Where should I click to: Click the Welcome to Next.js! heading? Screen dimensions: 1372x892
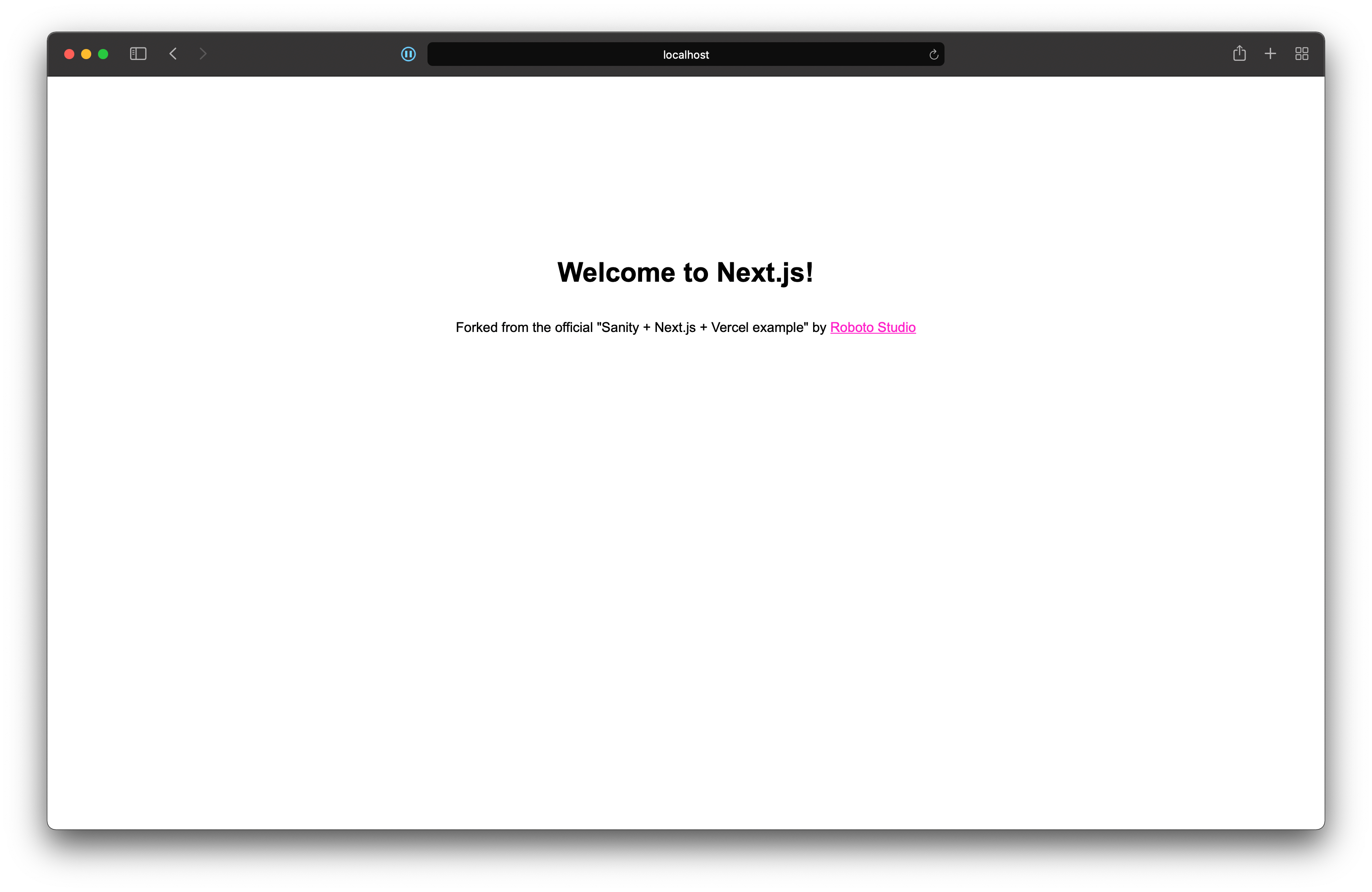685,272
